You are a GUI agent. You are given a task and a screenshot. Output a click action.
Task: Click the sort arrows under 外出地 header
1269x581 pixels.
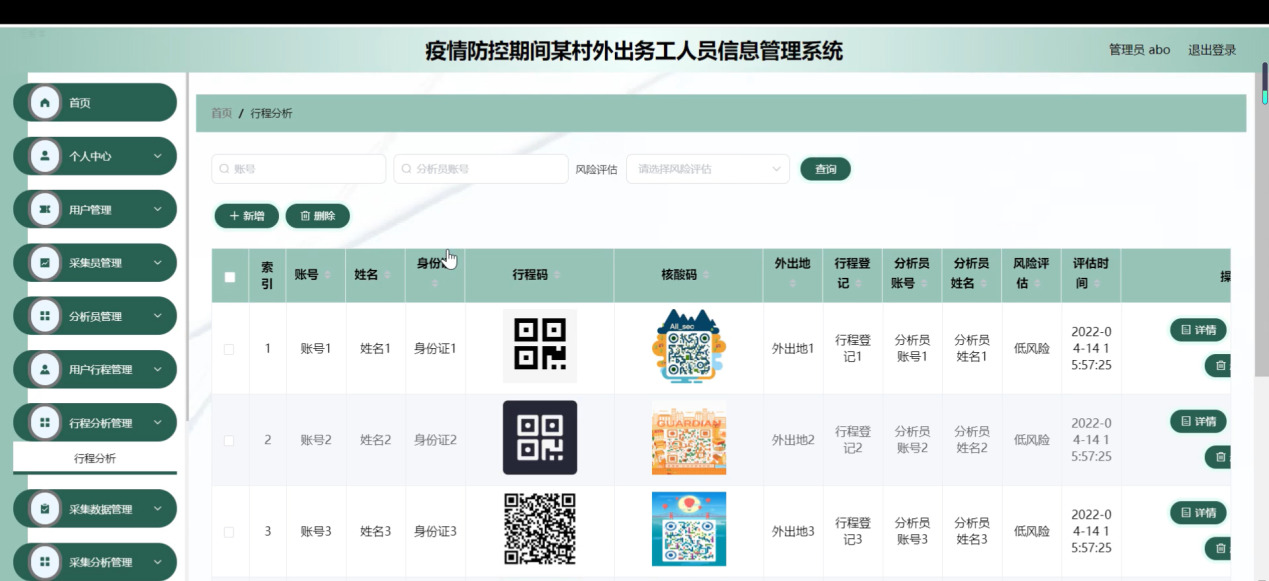click(792, 284)
